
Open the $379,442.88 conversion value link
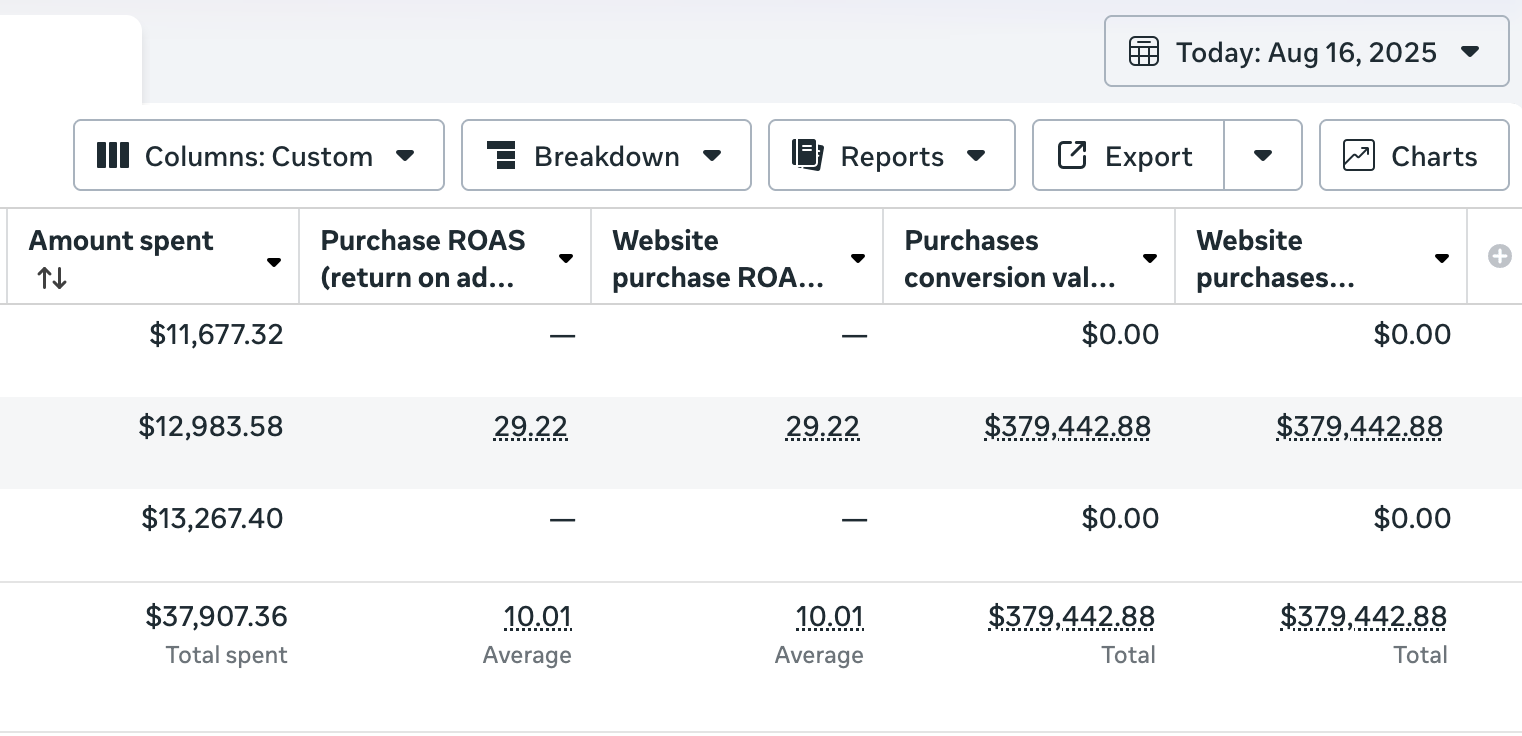(1067, 426)
